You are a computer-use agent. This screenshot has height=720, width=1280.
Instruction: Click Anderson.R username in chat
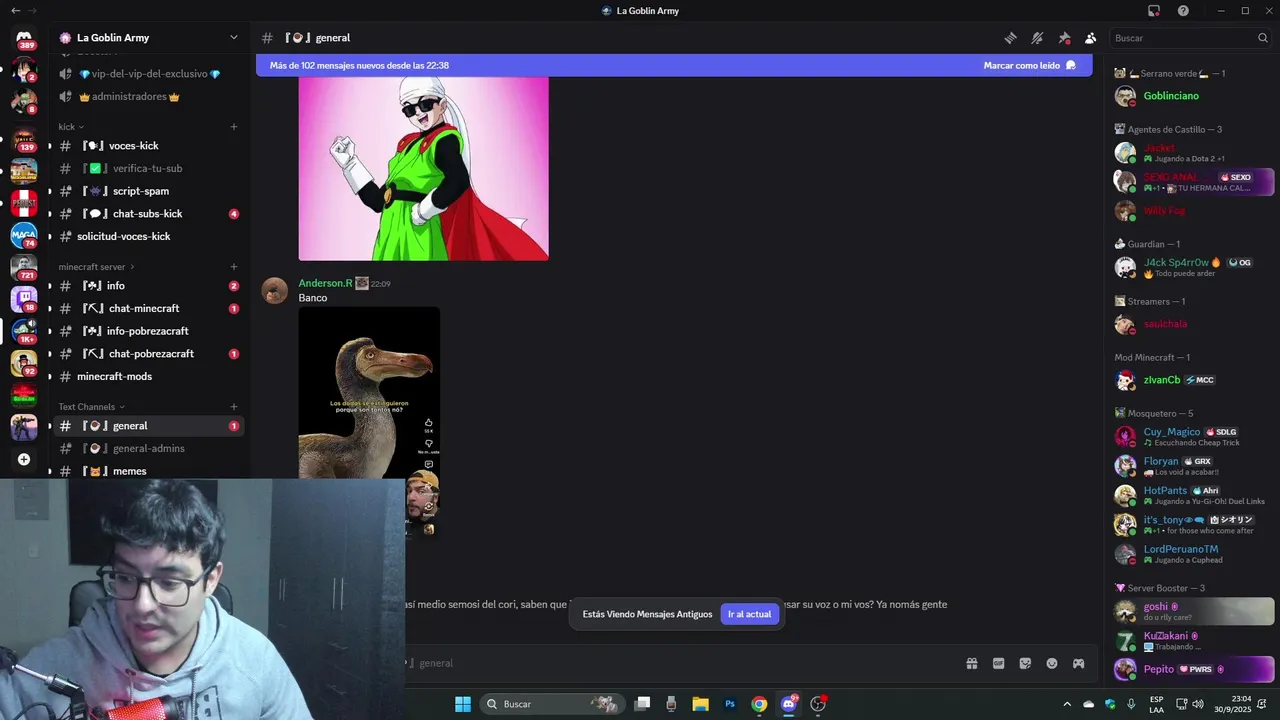click(325, 284)
